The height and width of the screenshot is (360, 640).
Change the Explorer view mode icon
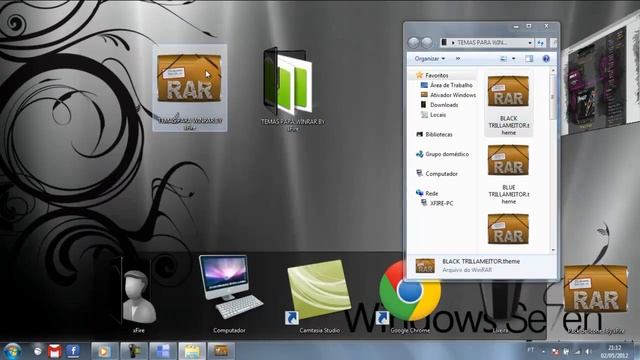pyautogui.click(x=503, y=59)
